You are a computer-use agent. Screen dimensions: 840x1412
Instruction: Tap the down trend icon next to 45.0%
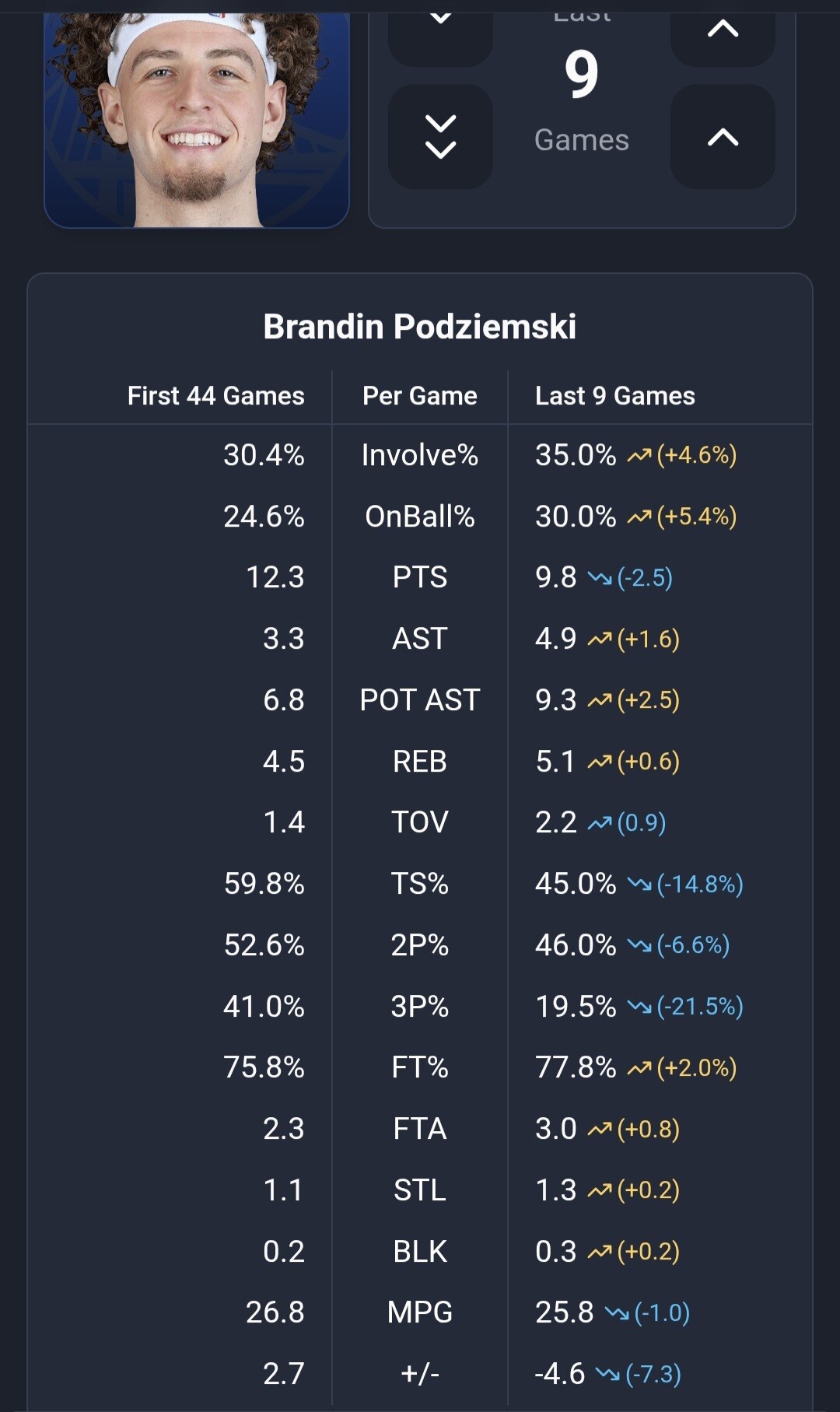point(639,884)
